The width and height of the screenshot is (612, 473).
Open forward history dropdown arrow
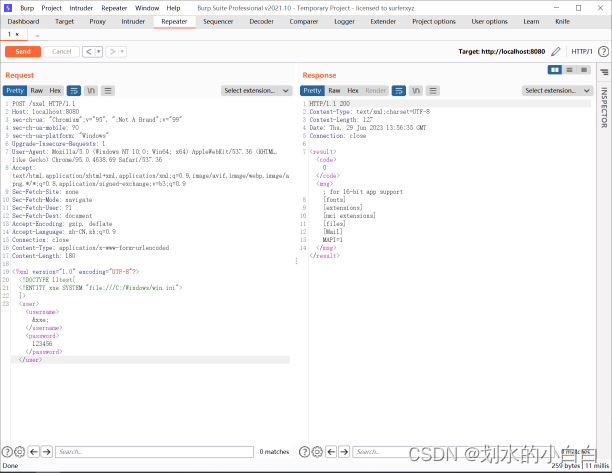coord(122,52)
